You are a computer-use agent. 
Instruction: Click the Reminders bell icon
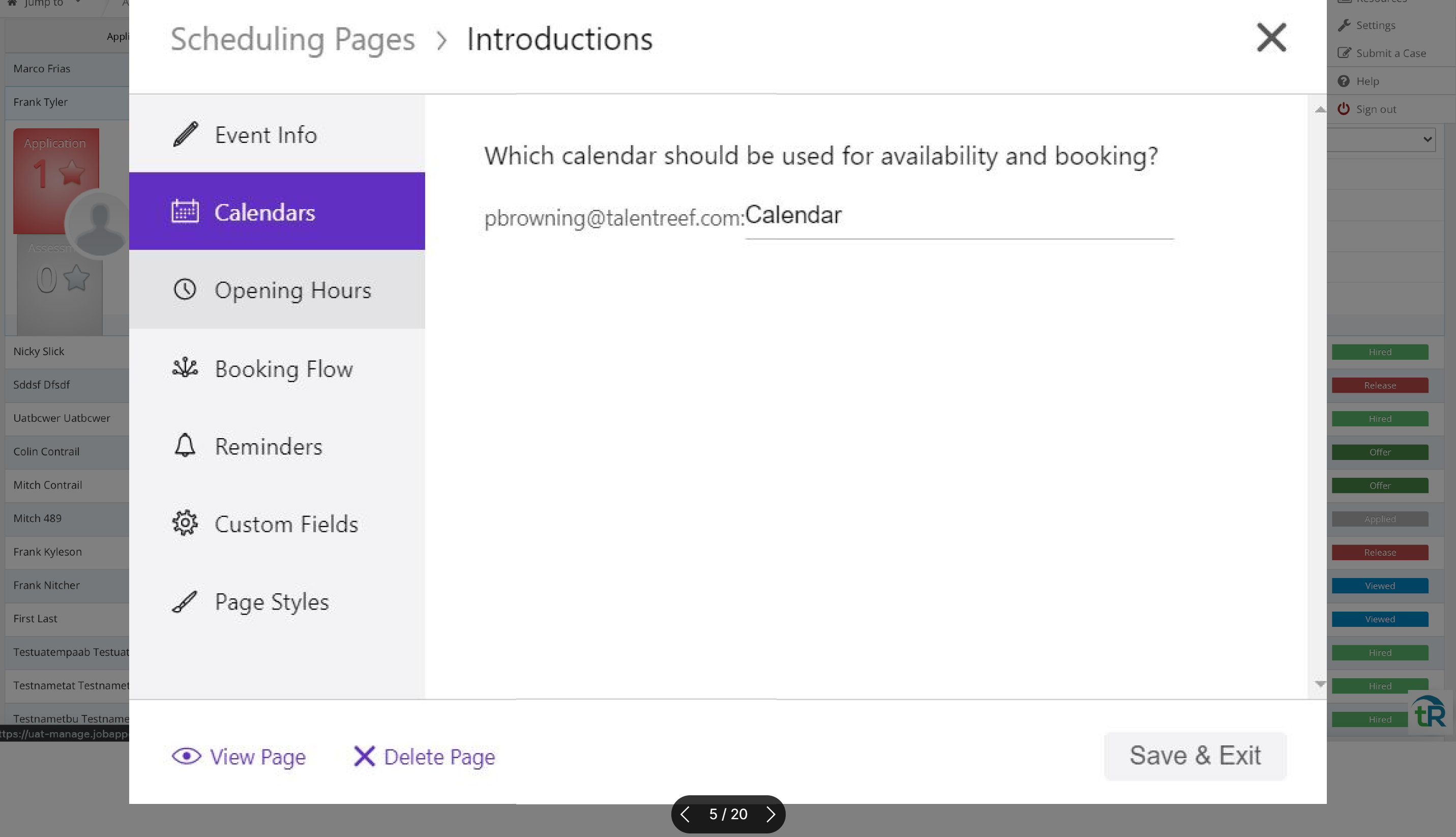184,446
